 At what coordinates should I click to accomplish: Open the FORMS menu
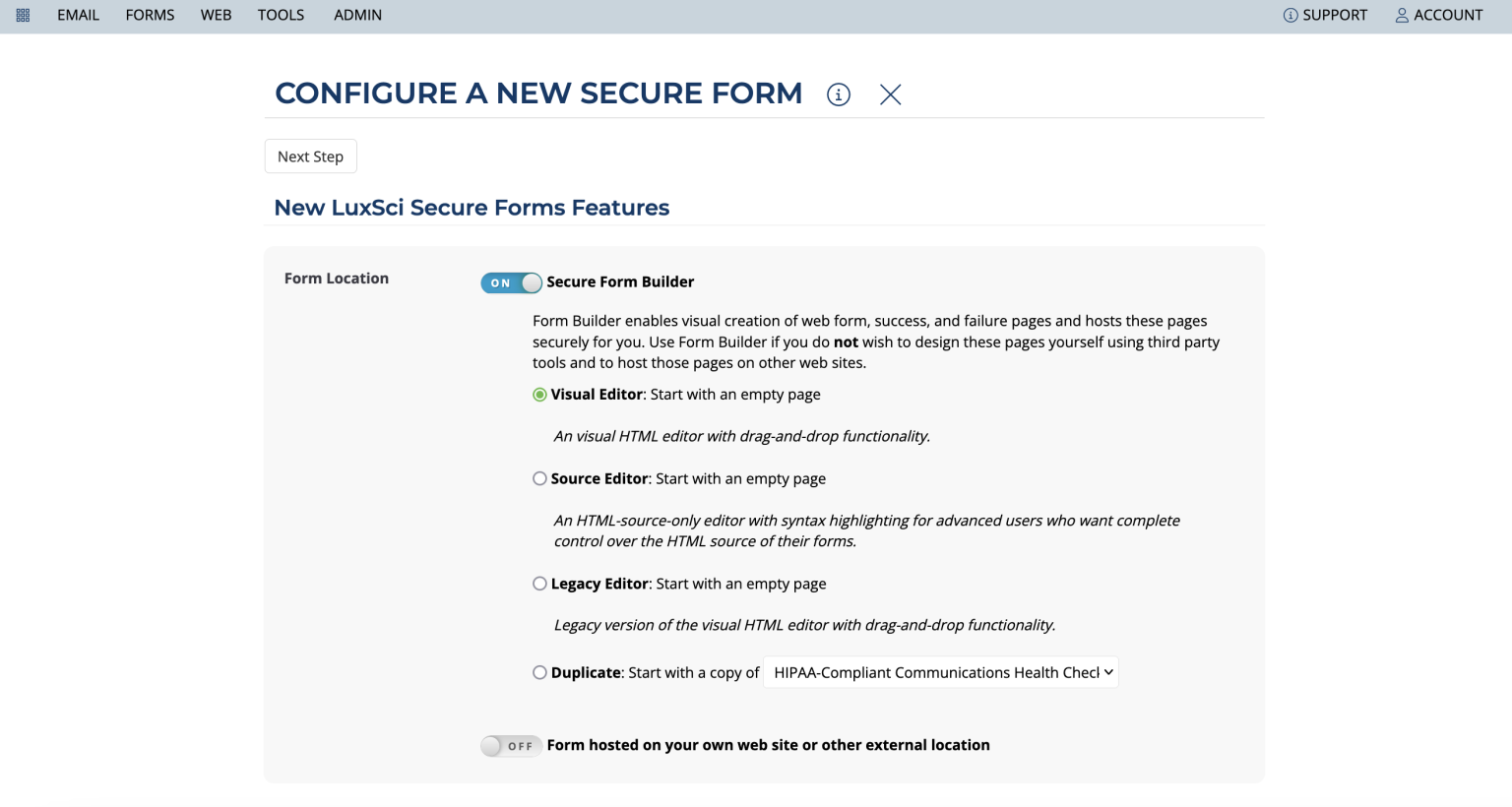(150, 15)
